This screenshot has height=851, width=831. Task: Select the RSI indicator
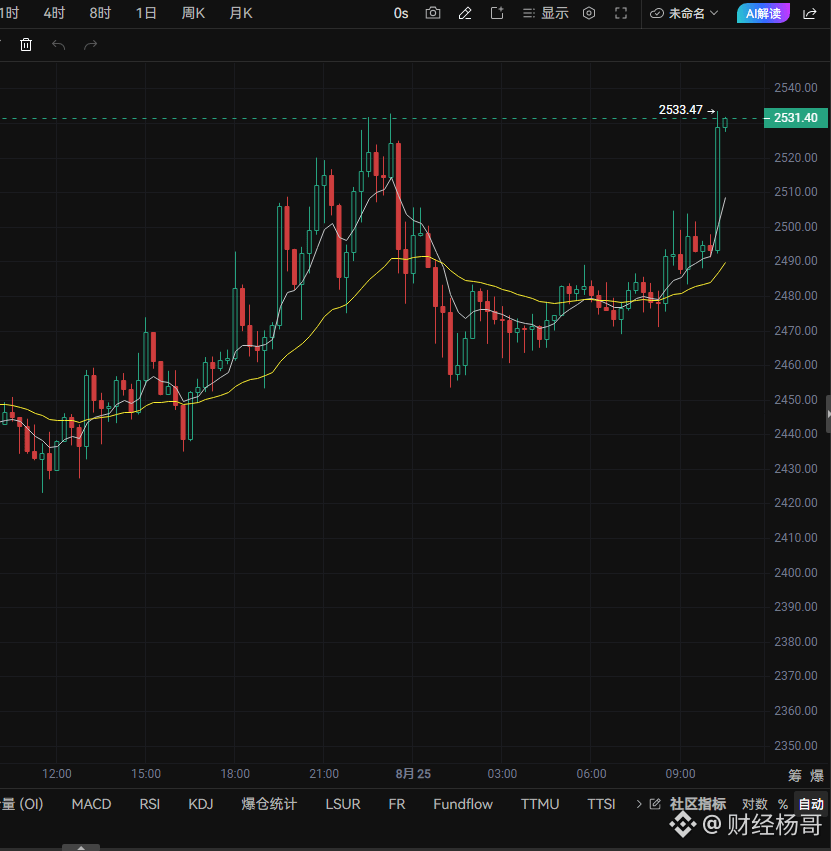click(150, 804)
